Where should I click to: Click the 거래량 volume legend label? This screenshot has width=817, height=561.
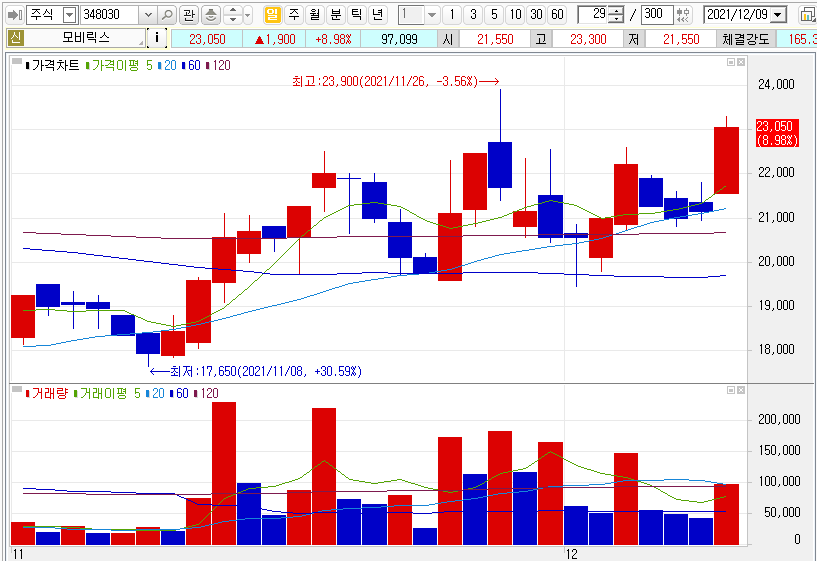coord(49,393)
